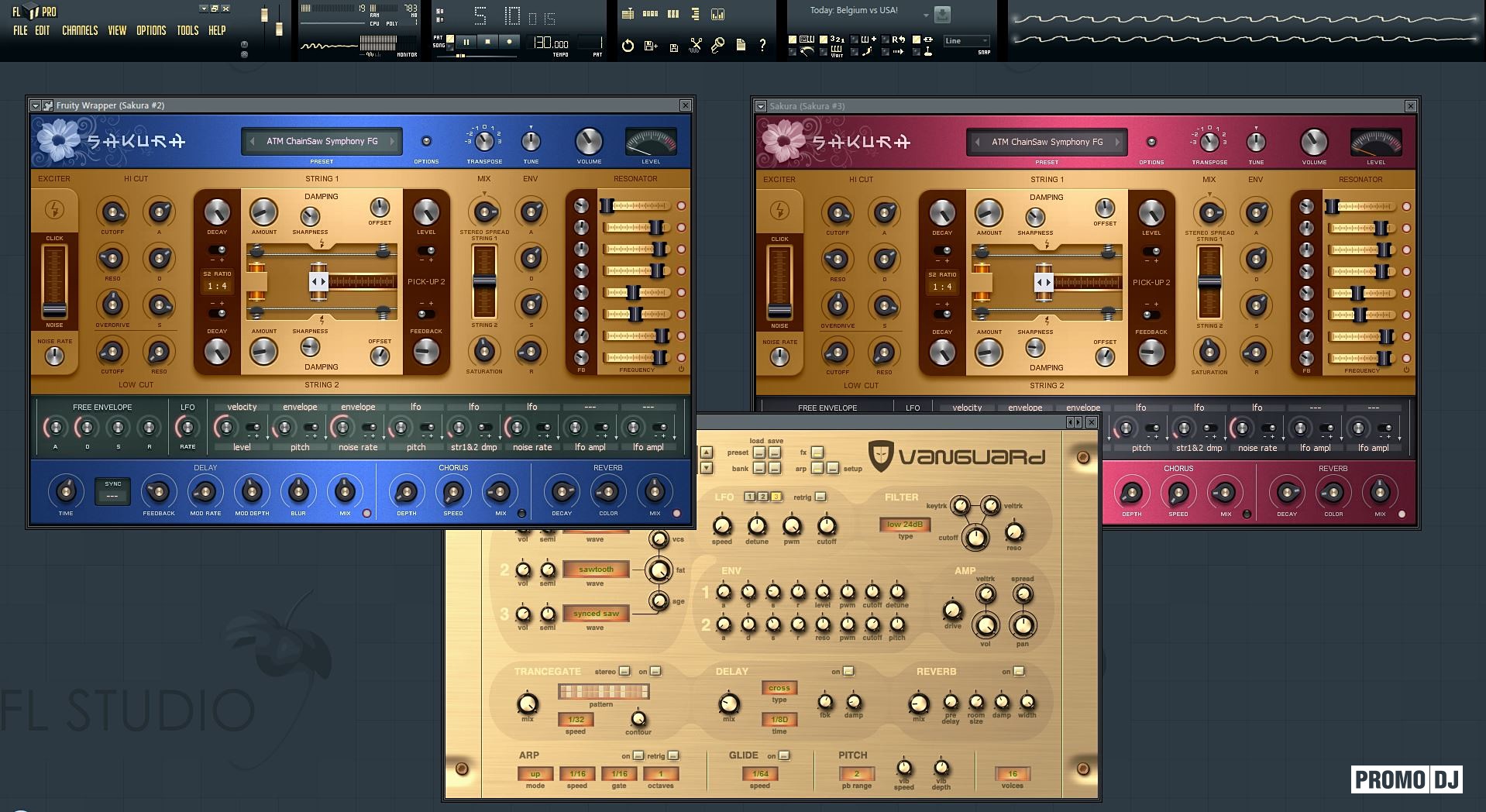Open the blue Sakura window menu arrow
This screenshot has height=812, width=1486.
point(36,105)
